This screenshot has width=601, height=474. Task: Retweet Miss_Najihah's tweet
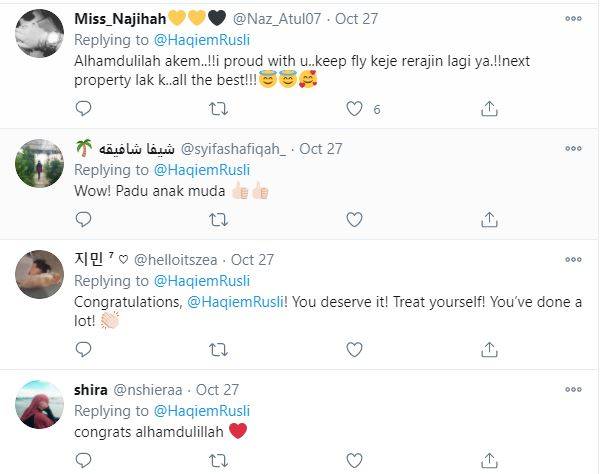[218, 108]
